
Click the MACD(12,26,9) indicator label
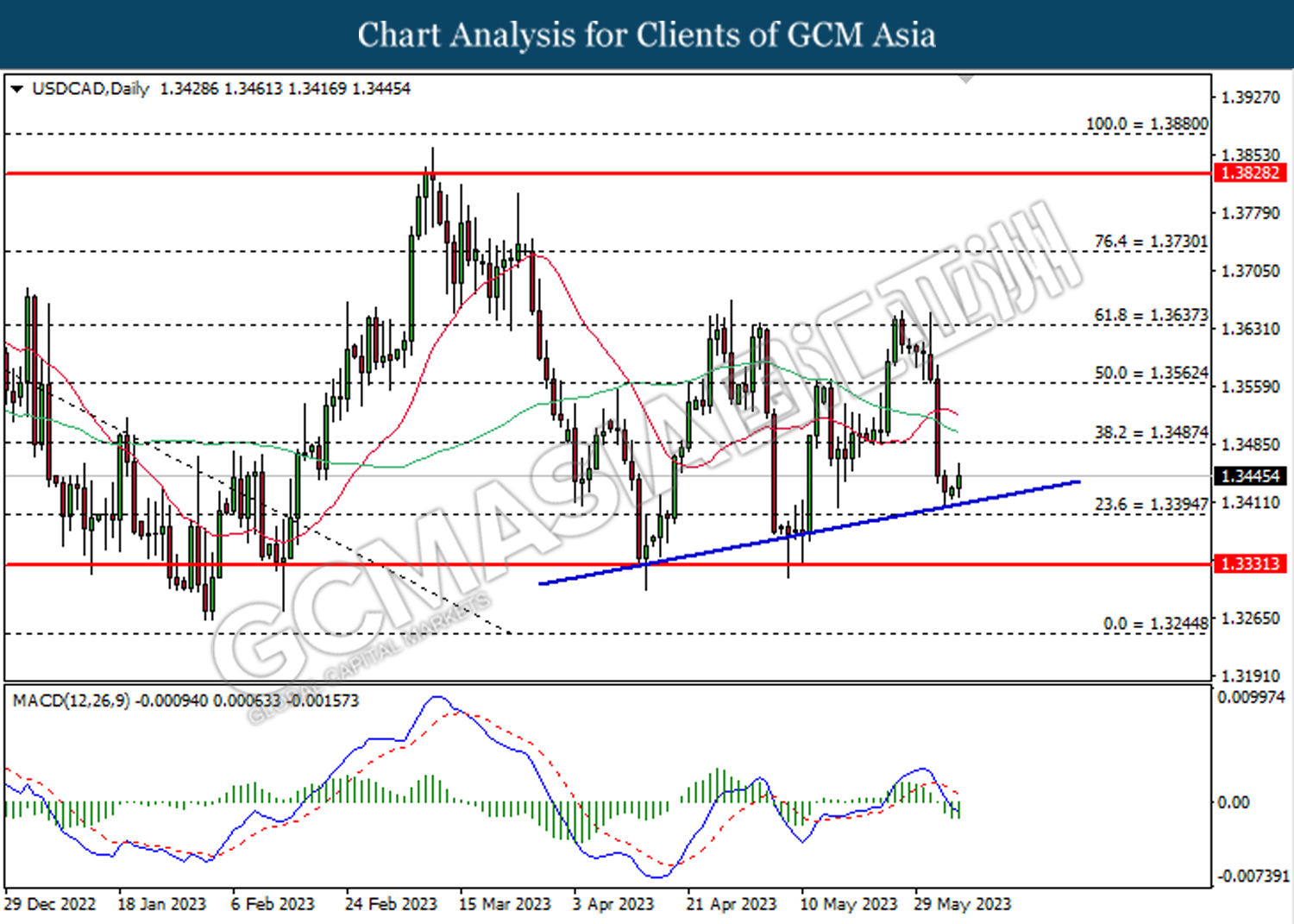72,701
